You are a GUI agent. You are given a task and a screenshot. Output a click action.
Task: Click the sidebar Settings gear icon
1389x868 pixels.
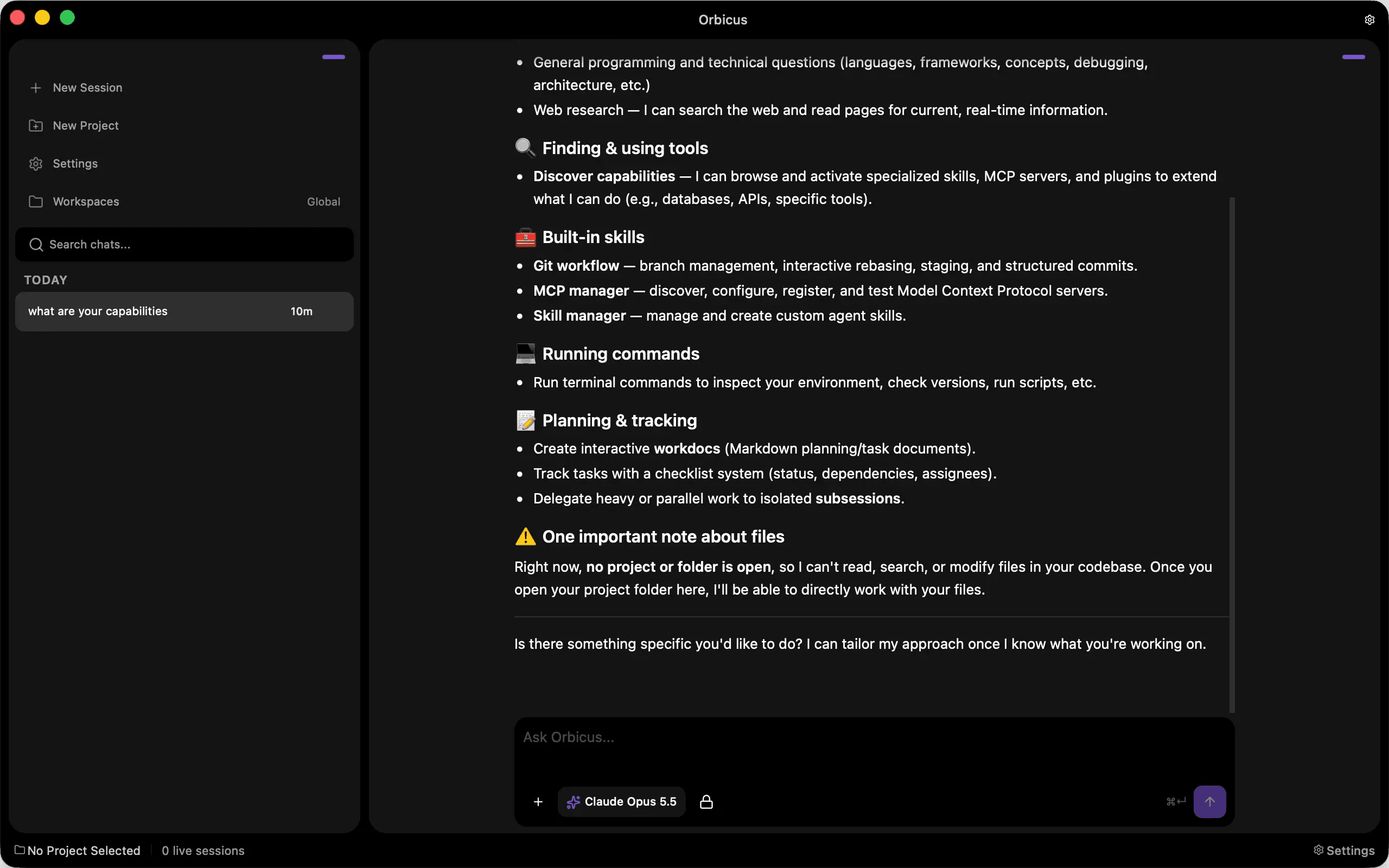(36, 164)
